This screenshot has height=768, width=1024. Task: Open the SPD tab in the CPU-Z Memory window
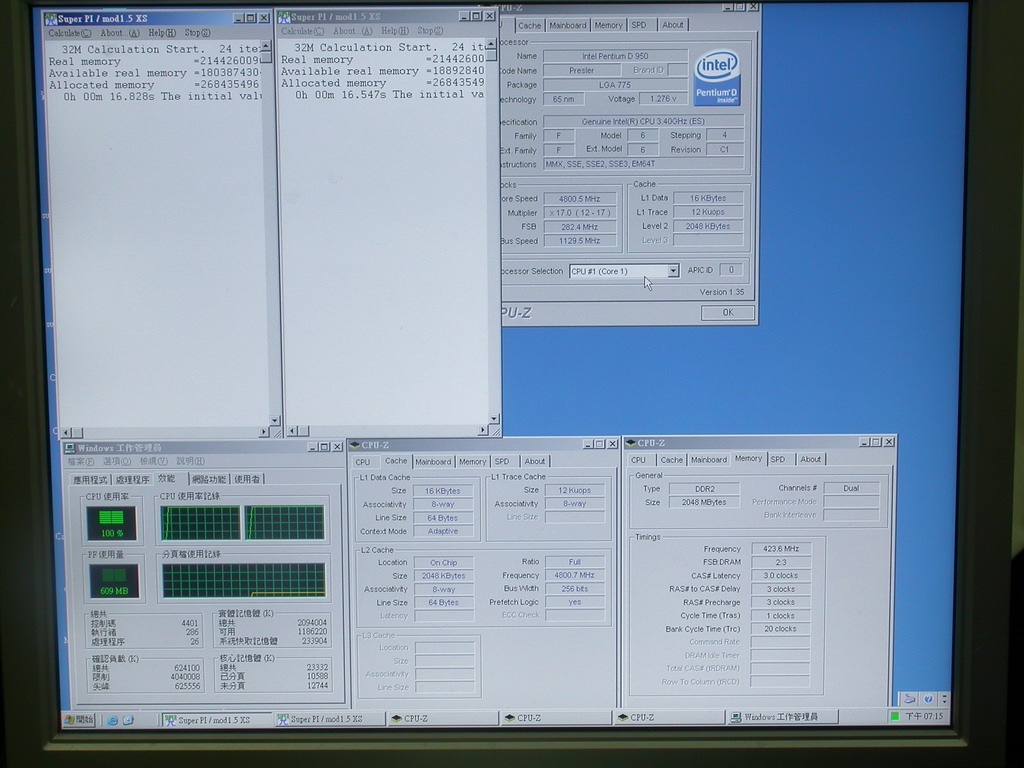tap(778, 460)
